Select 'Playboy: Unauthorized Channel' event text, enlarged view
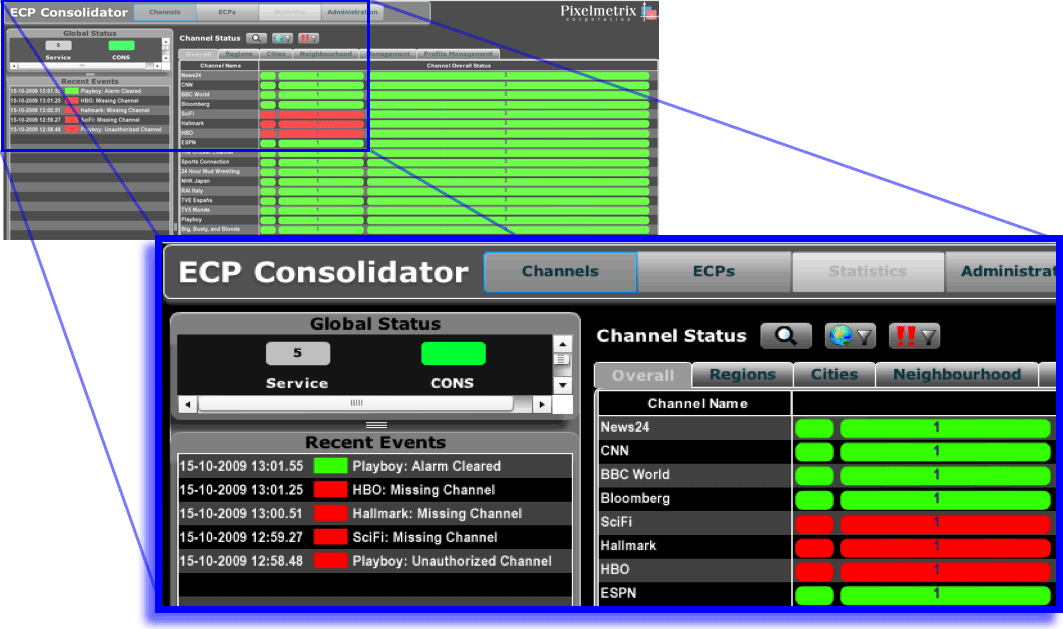The width and height of the screenshot is (1063, 629). click(x=452, y=561)
